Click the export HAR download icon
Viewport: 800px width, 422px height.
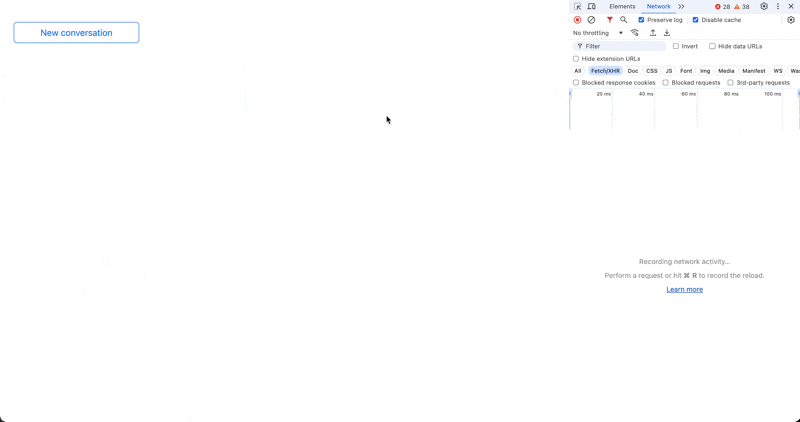[667, 33]
